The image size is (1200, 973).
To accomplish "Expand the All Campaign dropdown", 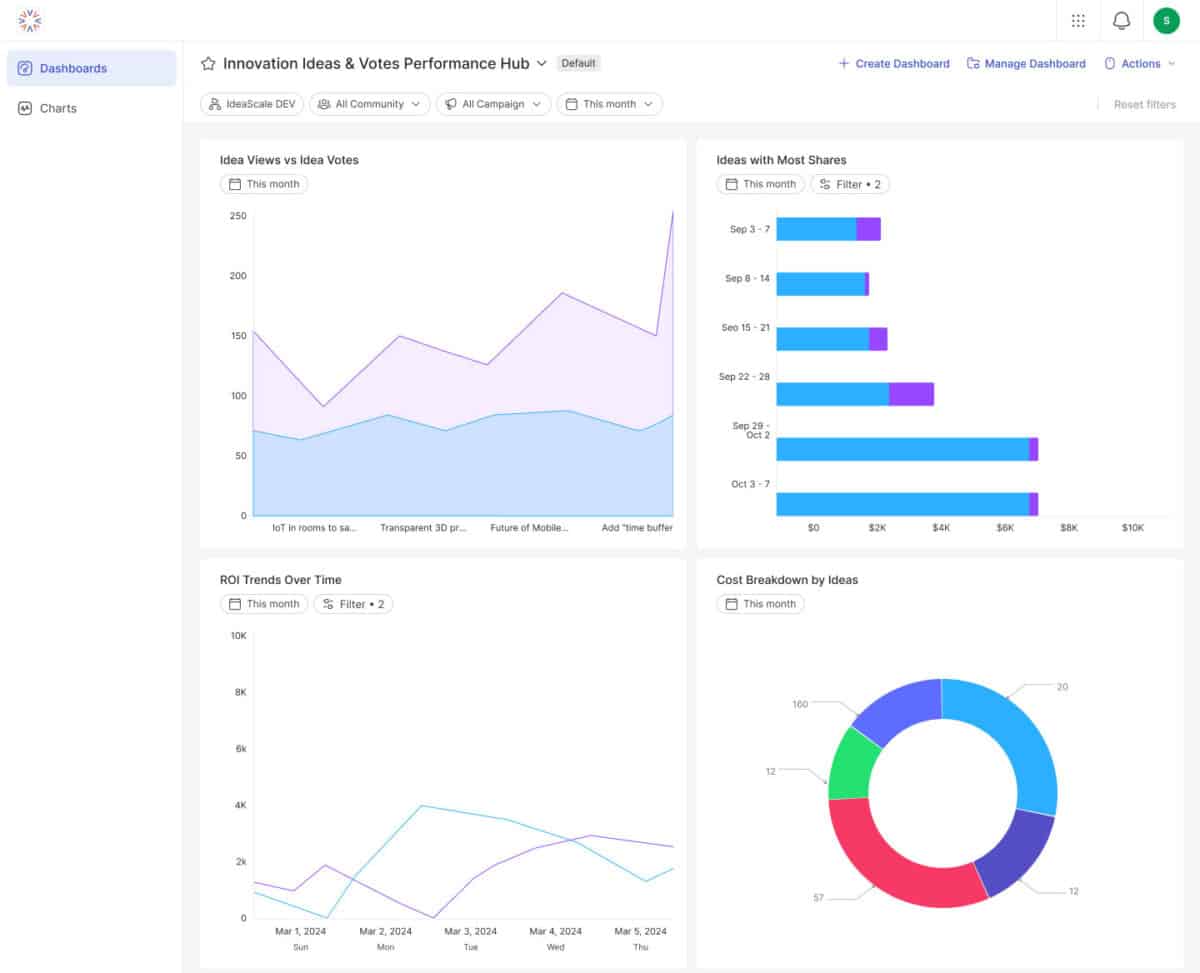I will point(493,103).
